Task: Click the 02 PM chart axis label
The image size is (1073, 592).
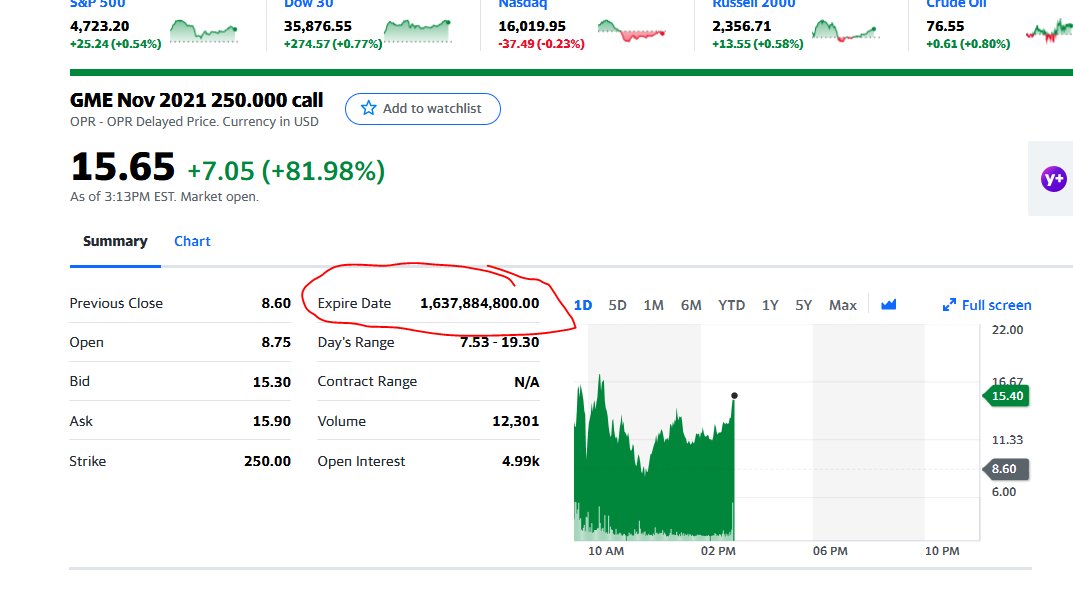Action: click(x=718, y=551)
